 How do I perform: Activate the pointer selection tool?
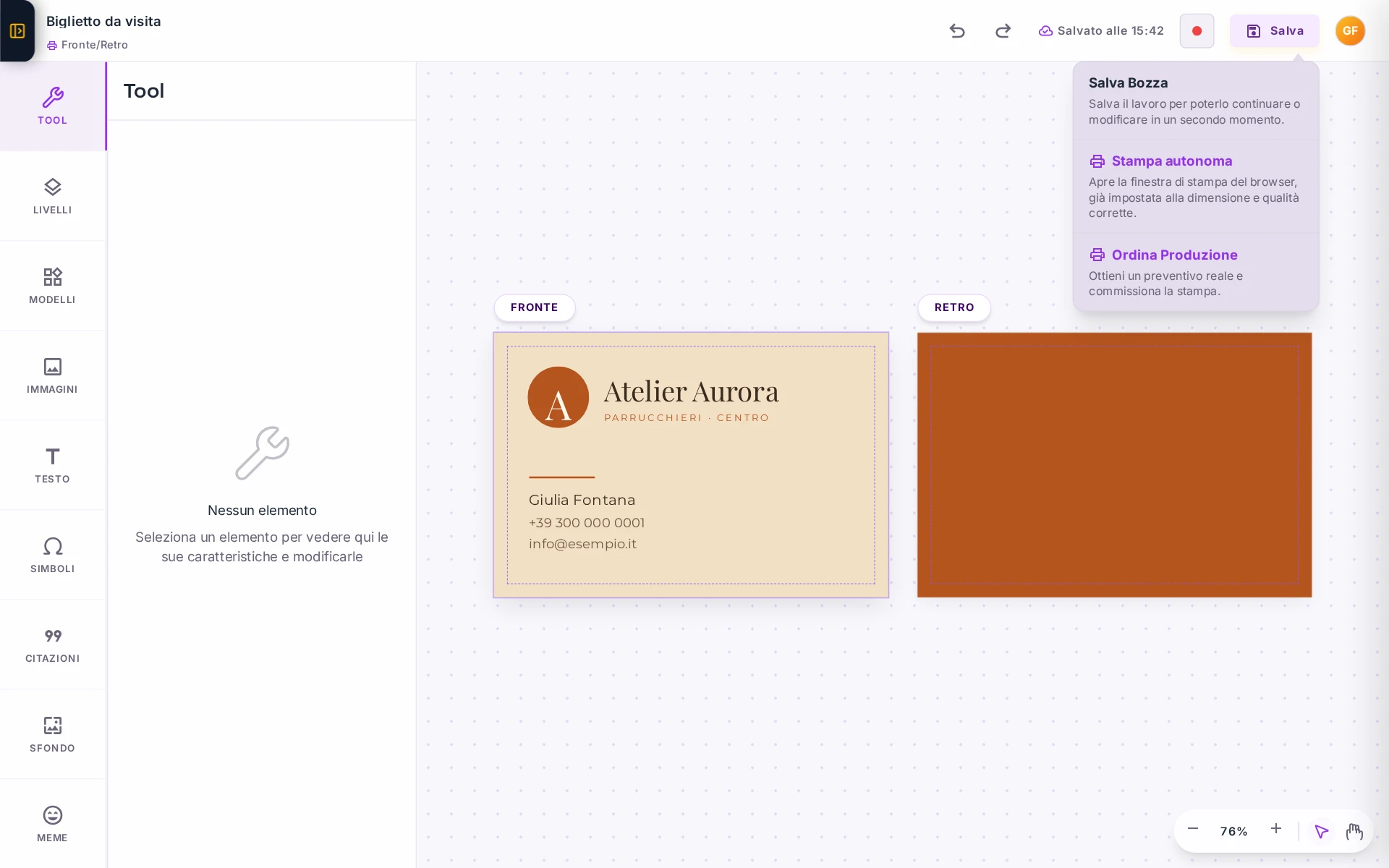pos(1321,831)
